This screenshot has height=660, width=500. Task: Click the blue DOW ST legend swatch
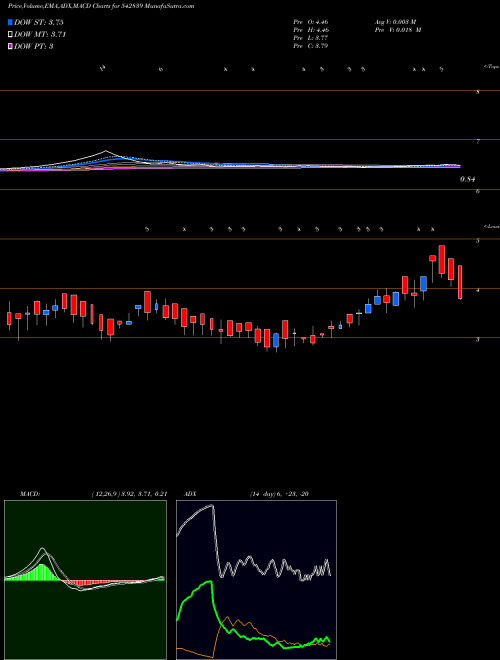10,22
